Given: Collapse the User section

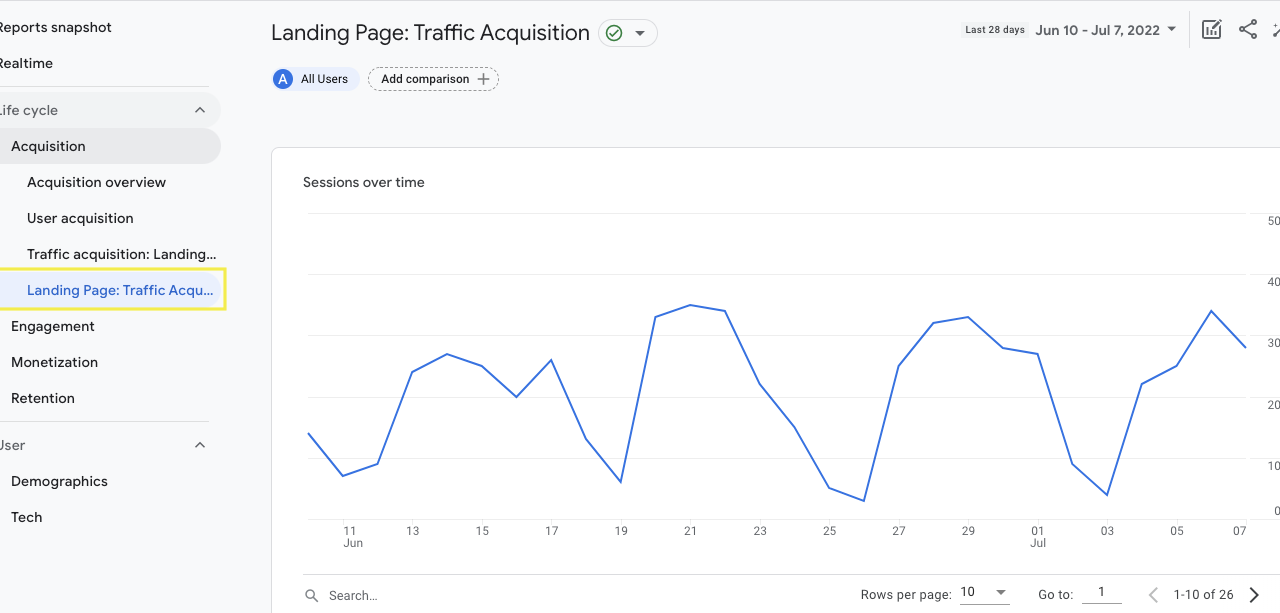Looking at the screenshot, I should [200, 445].
